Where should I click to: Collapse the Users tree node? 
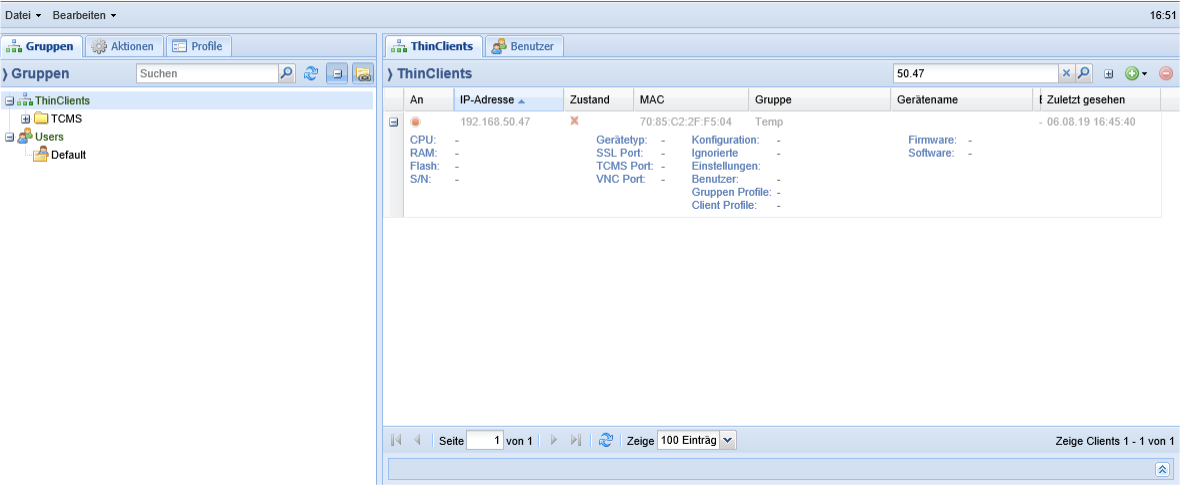10,137
